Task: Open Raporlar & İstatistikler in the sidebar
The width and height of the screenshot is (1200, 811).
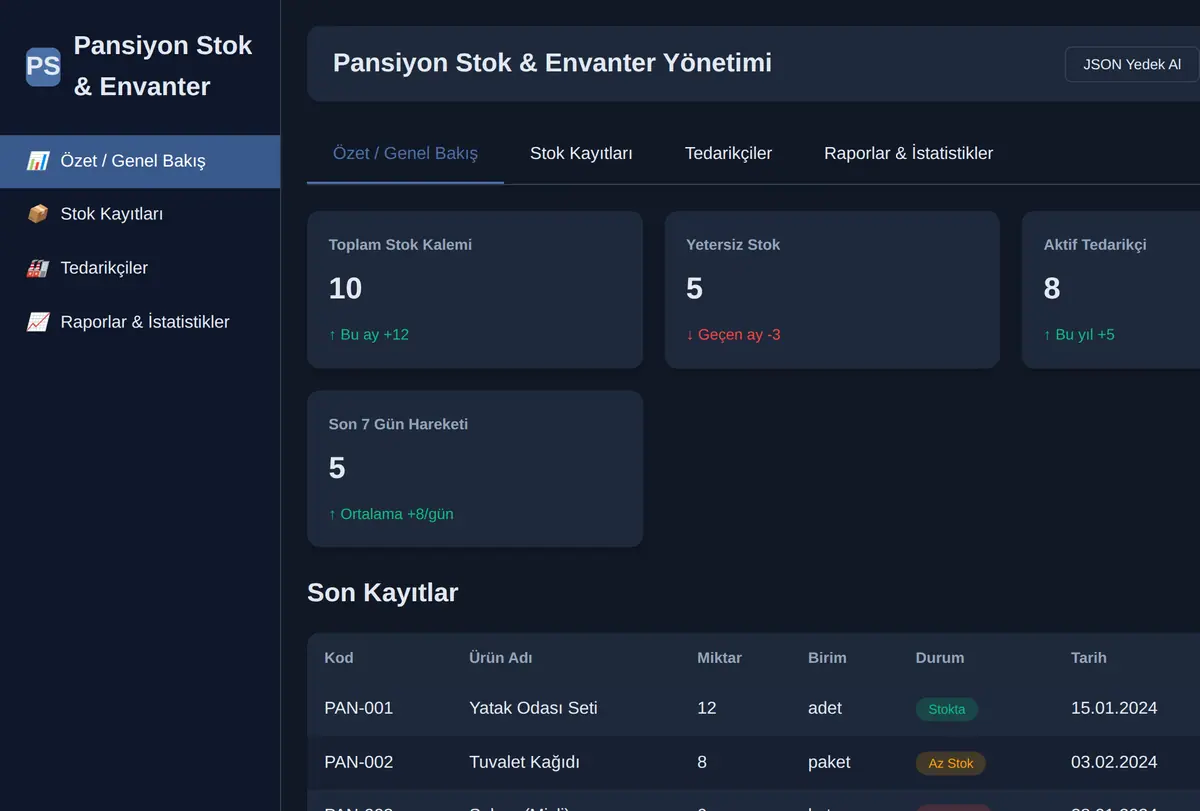Action: click(140, 322)
